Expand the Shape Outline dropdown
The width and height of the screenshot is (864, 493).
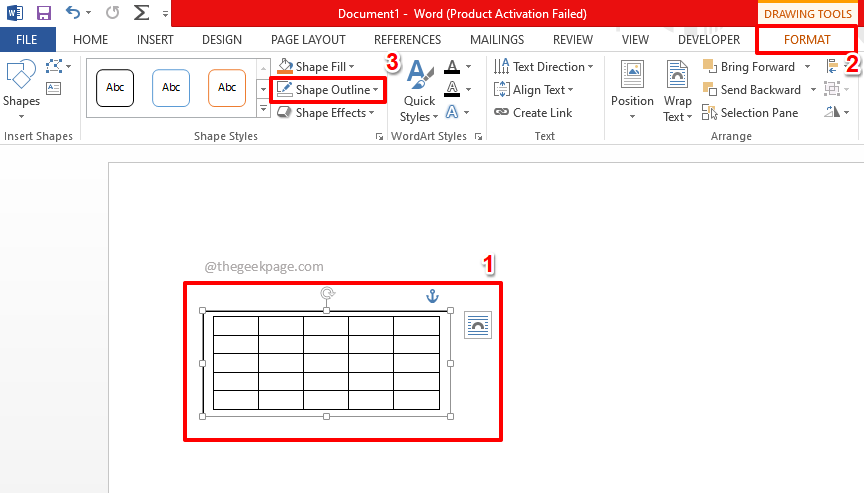(377, 90)
